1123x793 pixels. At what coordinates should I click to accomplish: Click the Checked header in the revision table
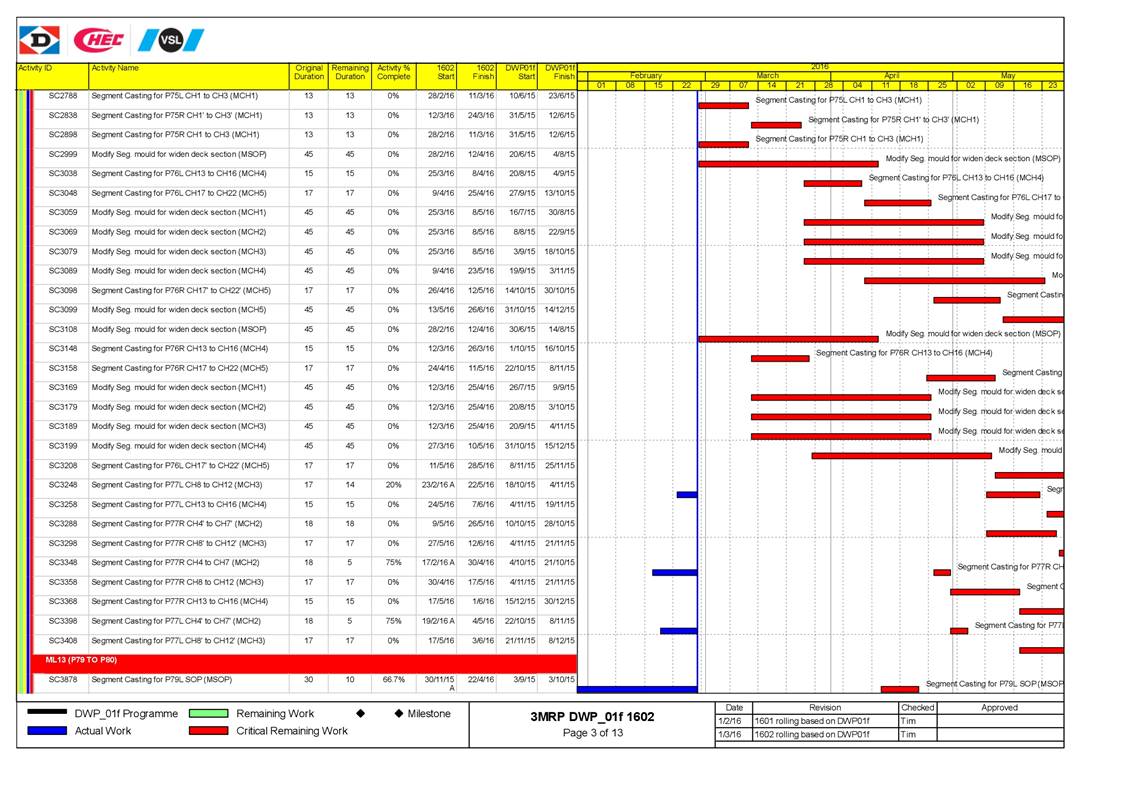coord(917,708)
